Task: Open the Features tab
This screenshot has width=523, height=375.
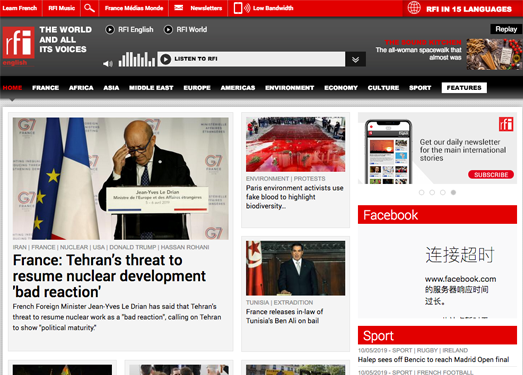Action: click(464, 88)
